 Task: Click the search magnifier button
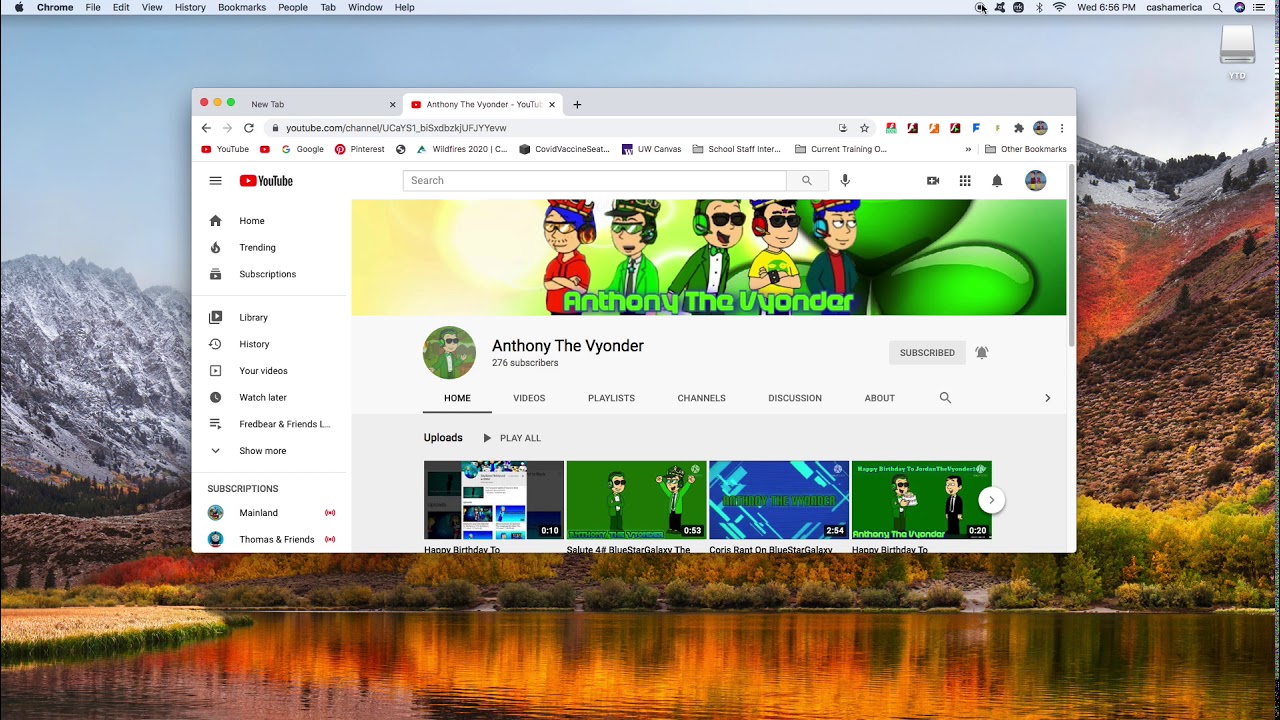tap(807, 181)
